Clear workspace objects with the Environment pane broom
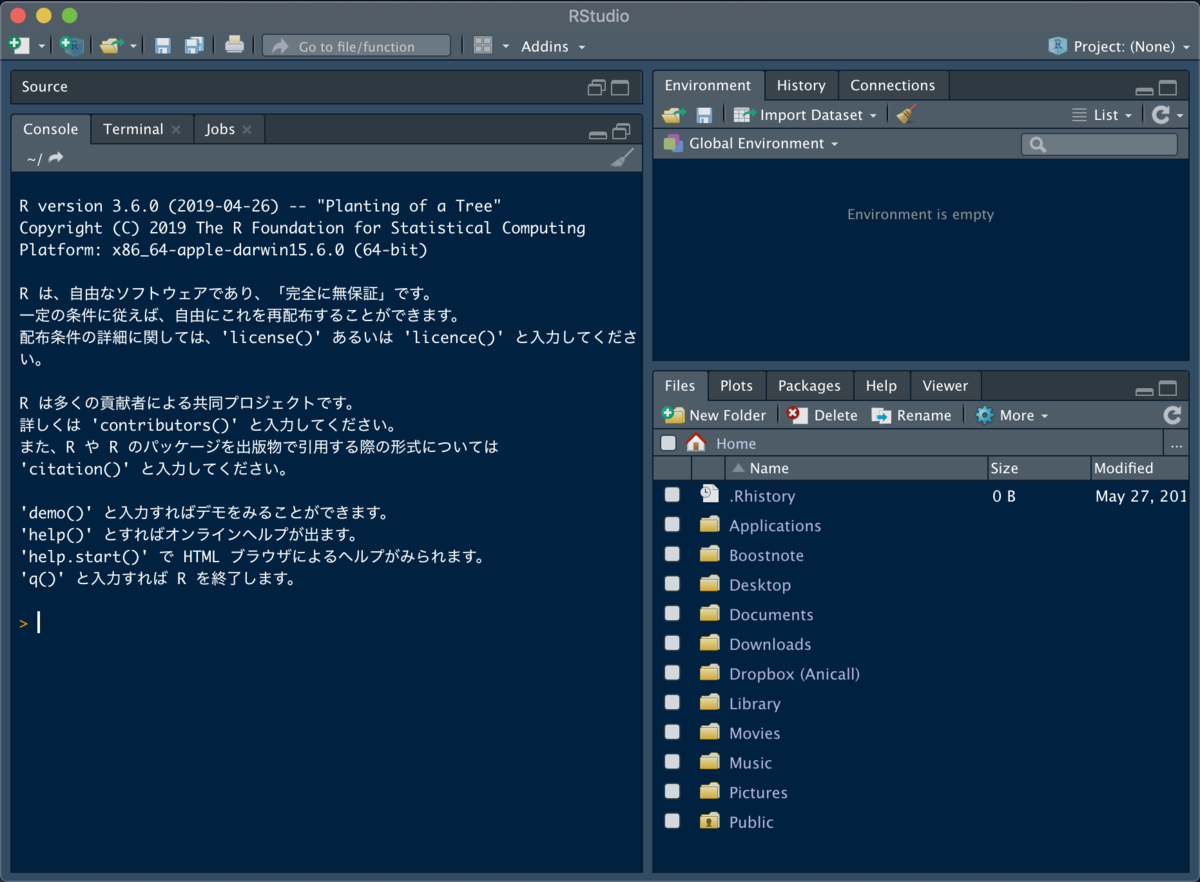The width and height of the screenshot is (1200, 882). click(x=905, y=114)
